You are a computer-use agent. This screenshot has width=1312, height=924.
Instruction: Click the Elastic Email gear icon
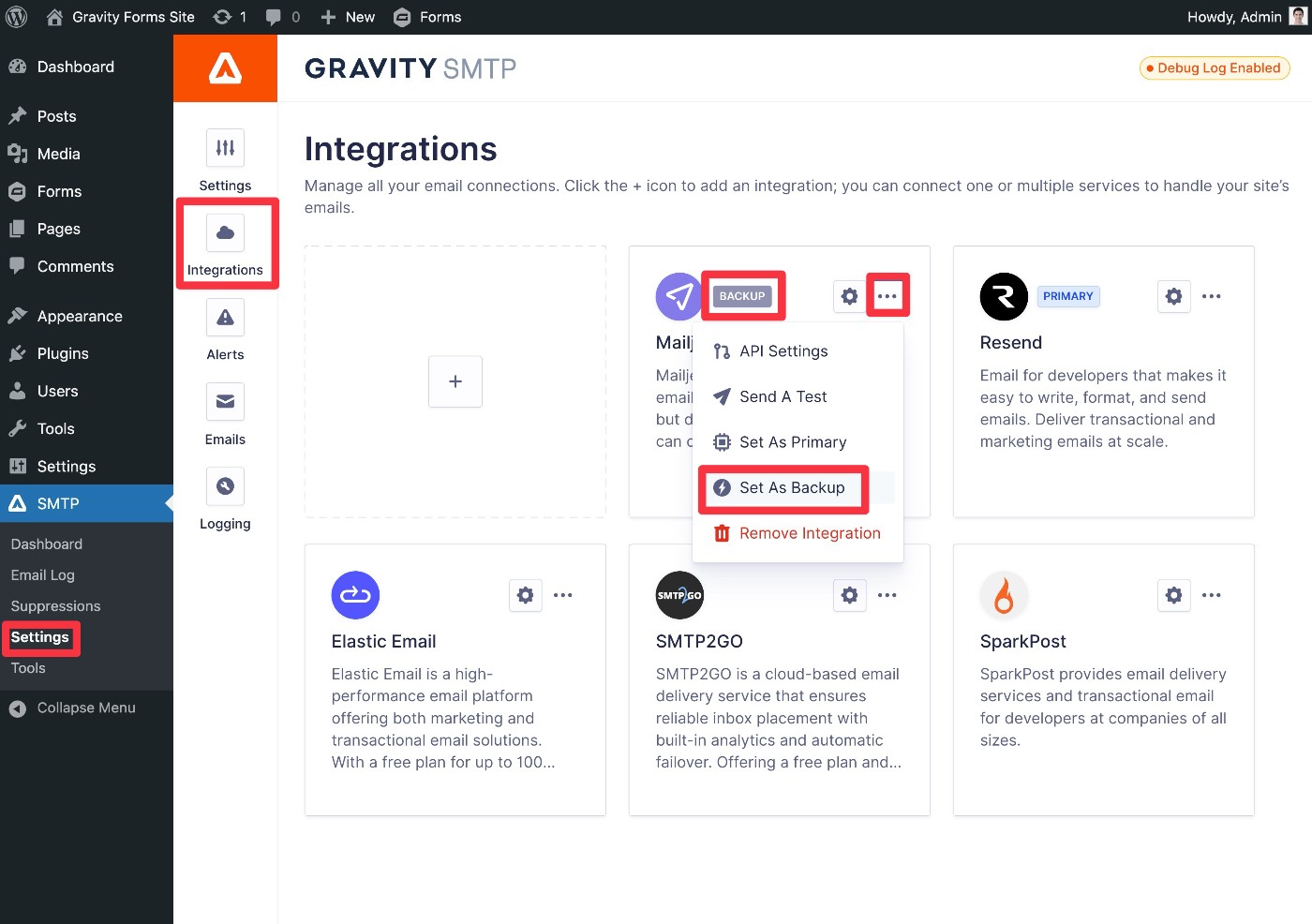525,595
